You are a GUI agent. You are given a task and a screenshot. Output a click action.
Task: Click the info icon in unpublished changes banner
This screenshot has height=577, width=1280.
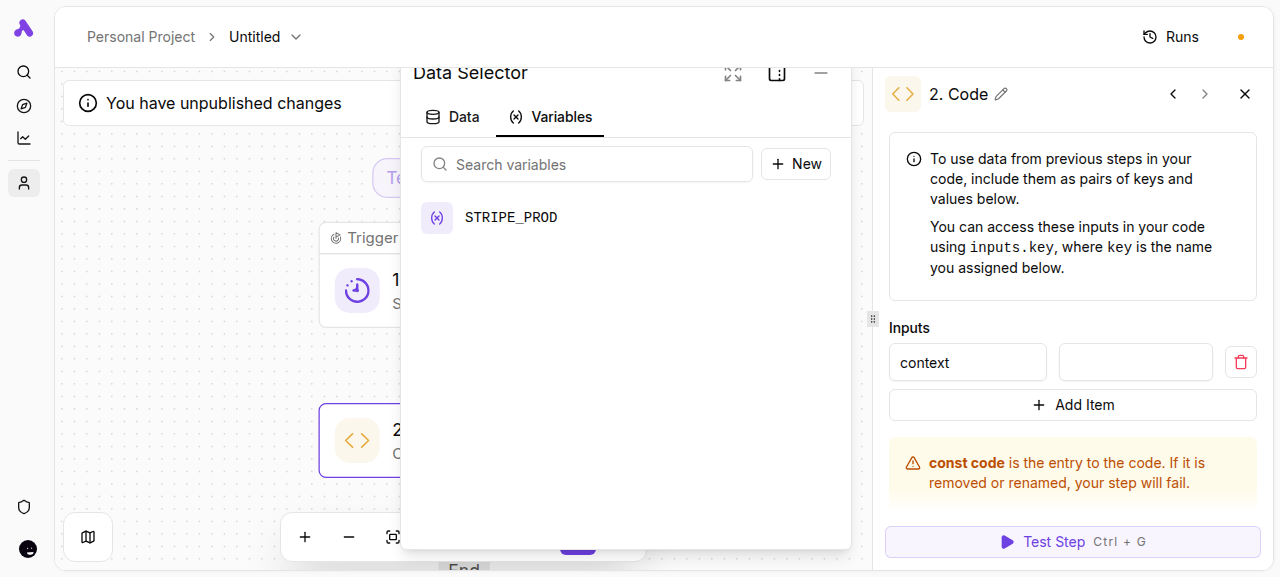pyautogui.click(x=88, y=103)
